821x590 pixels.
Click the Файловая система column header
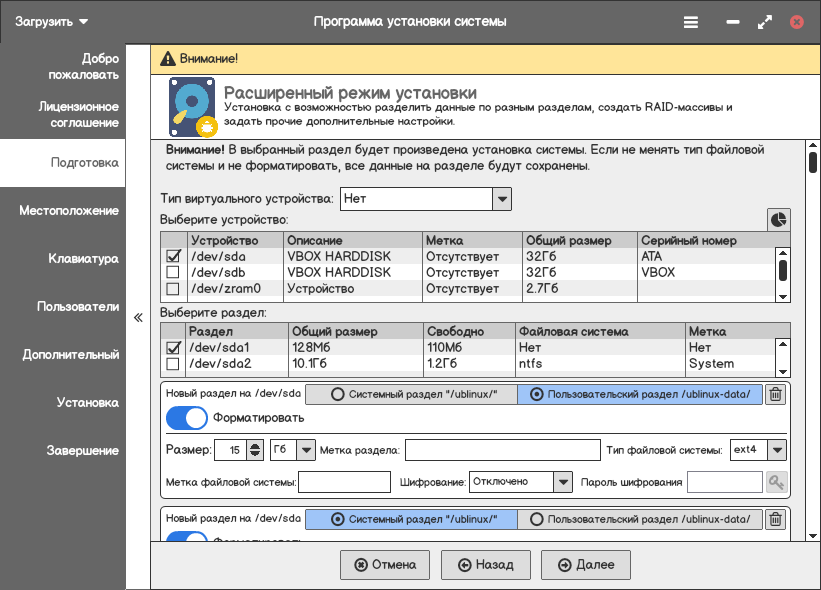pyautogui.click(x=601, y=331)
